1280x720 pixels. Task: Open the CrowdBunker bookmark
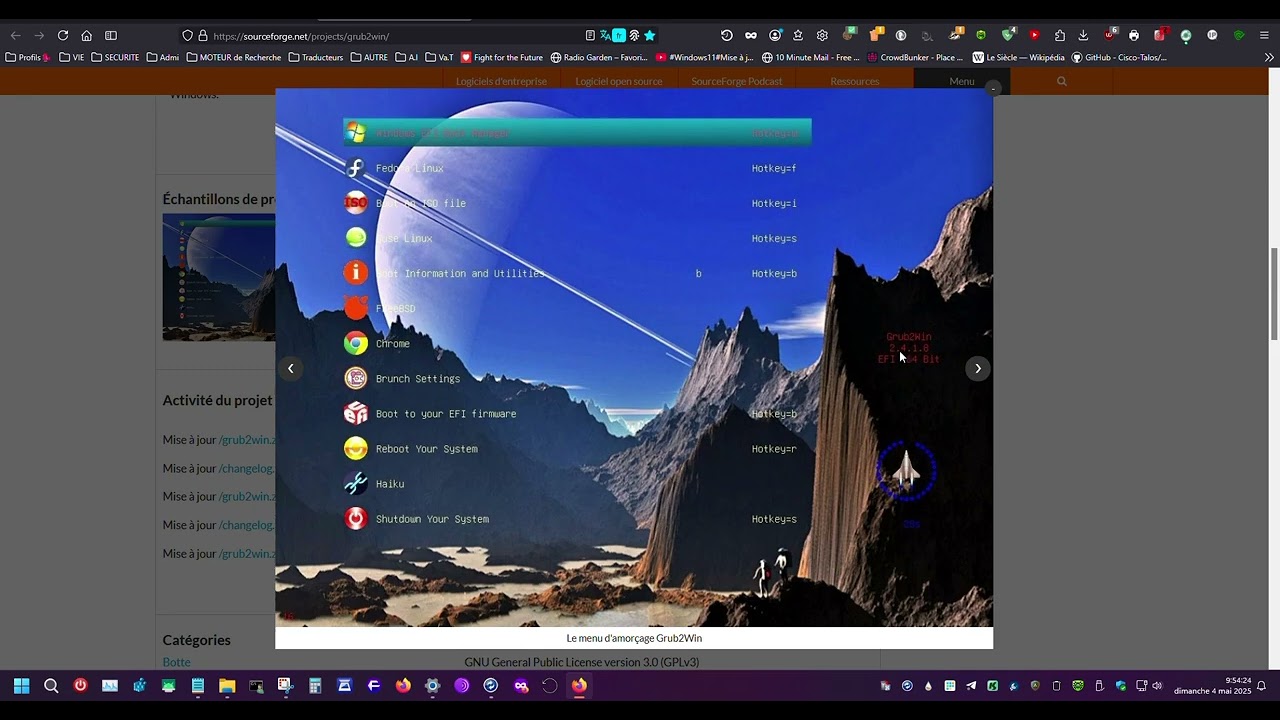click(x=915, y=57)
